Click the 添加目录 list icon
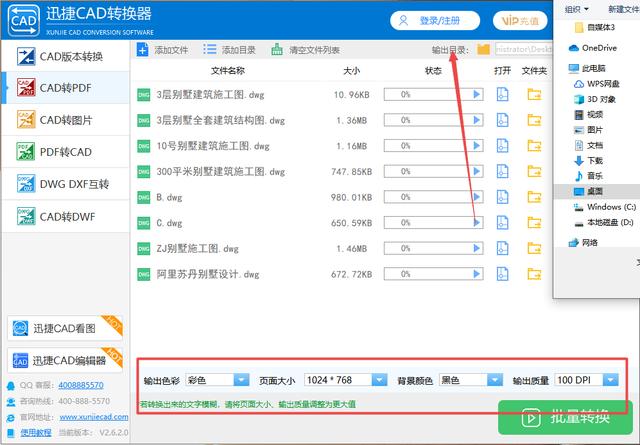 [x=210, y=49]
